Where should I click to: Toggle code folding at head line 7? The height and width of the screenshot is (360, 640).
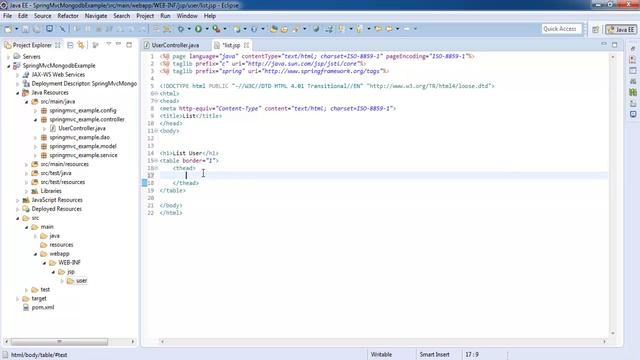pos(156,101)
